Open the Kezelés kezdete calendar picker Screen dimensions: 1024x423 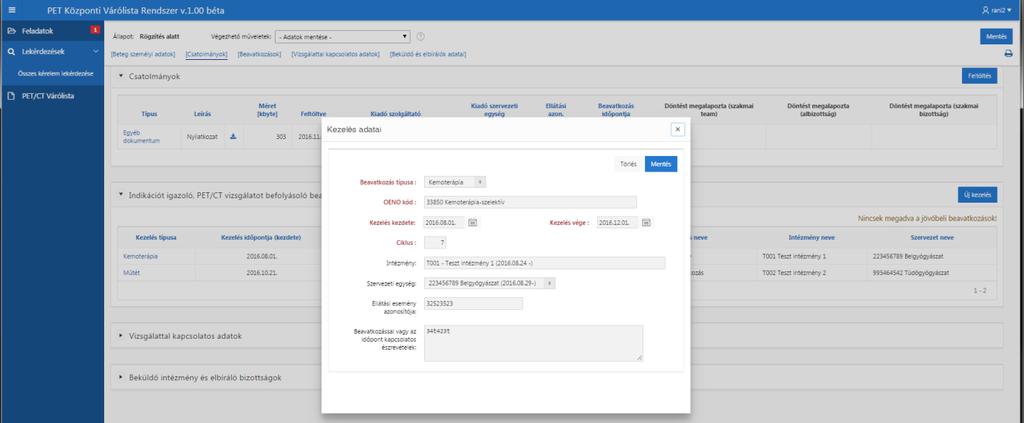(473, 223)
